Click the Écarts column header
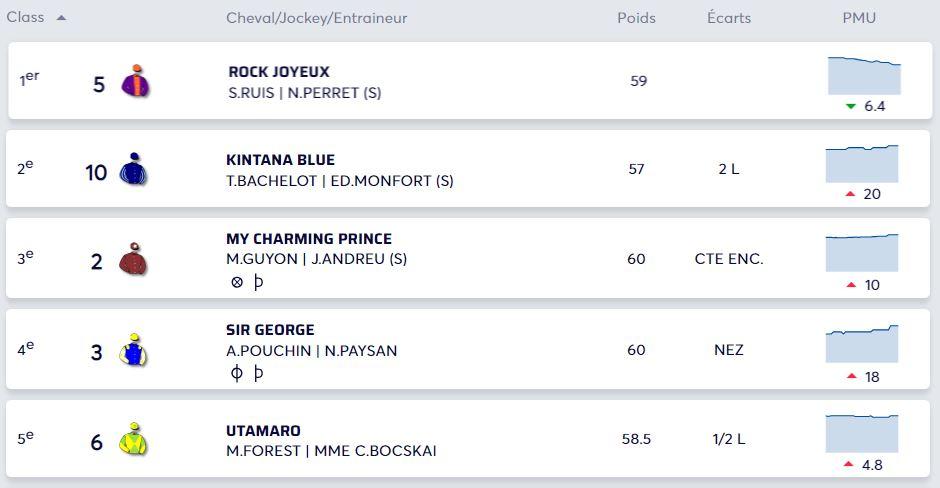Viewport: 940px width, 488px height. pos(728,18)
